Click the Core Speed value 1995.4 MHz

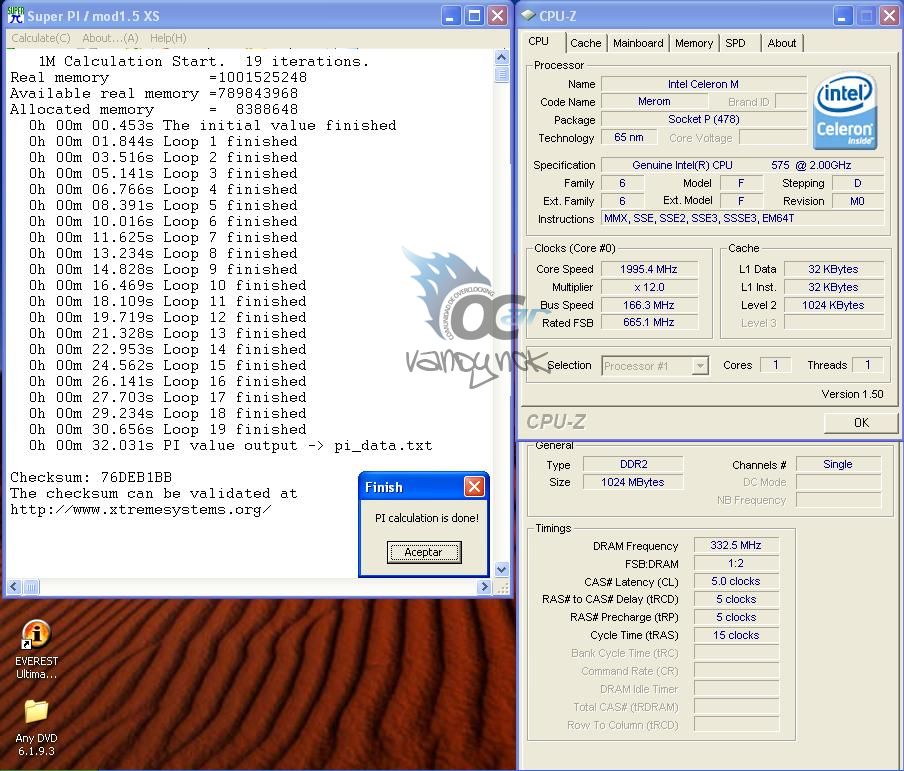(x=649, y=269)
